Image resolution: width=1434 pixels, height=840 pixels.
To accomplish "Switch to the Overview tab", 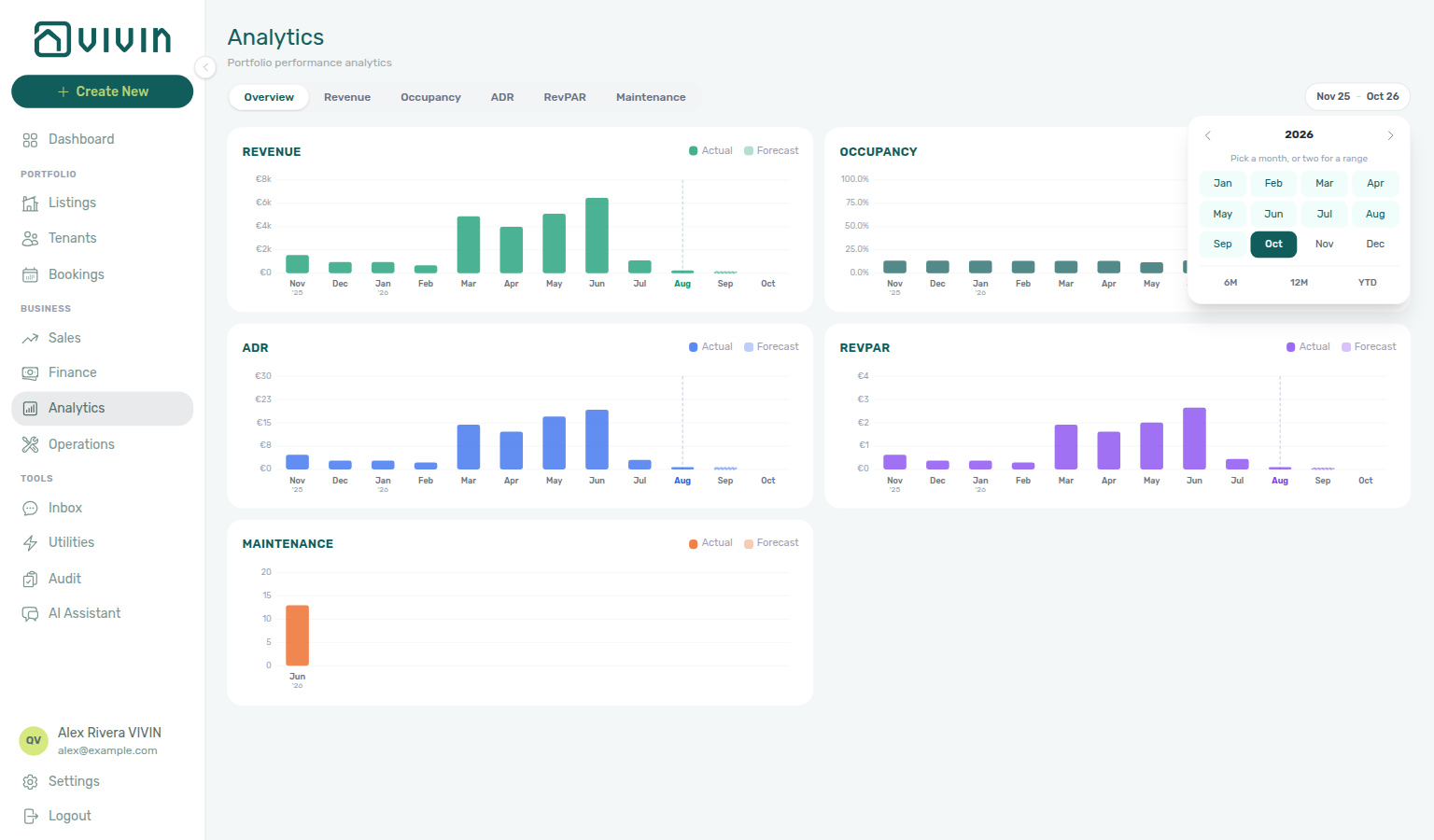I will click(269, 97).
